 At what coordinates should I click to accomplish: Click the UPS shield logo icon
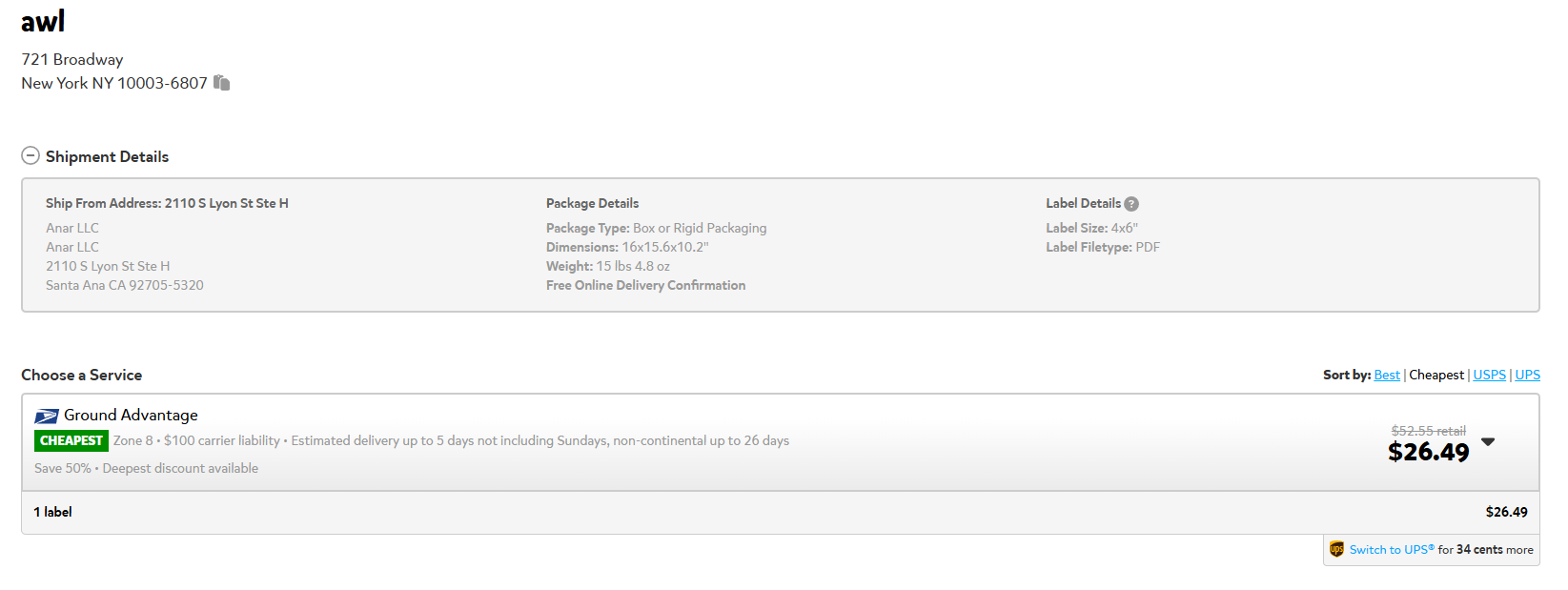pyautogui.click(x=1336, y=549)
